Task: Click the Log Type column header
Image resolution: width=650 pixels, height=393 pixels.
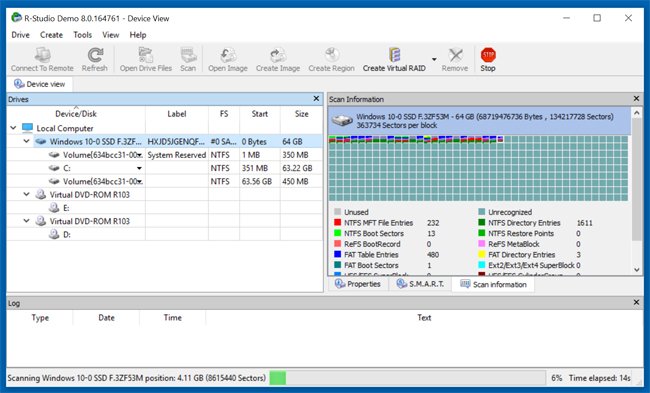Action: tap(40, 318)
